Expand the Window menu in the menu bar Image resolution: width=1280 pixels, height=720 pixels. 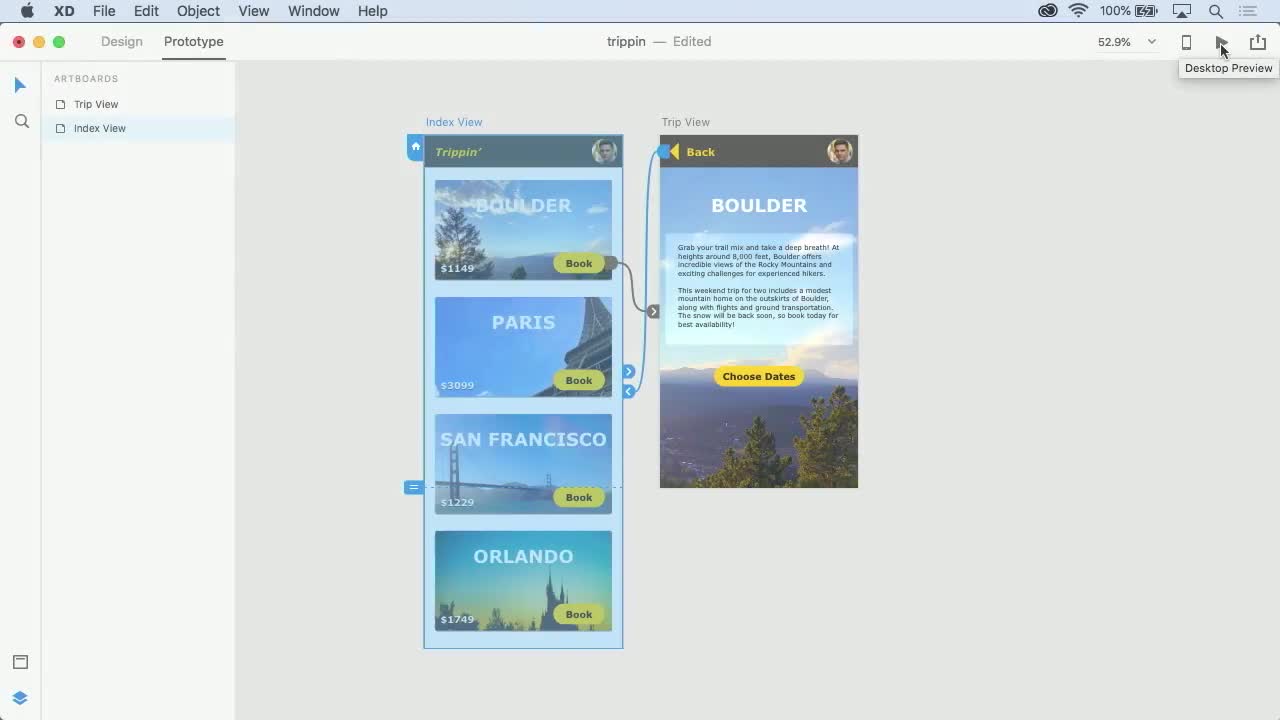[313, 11]
